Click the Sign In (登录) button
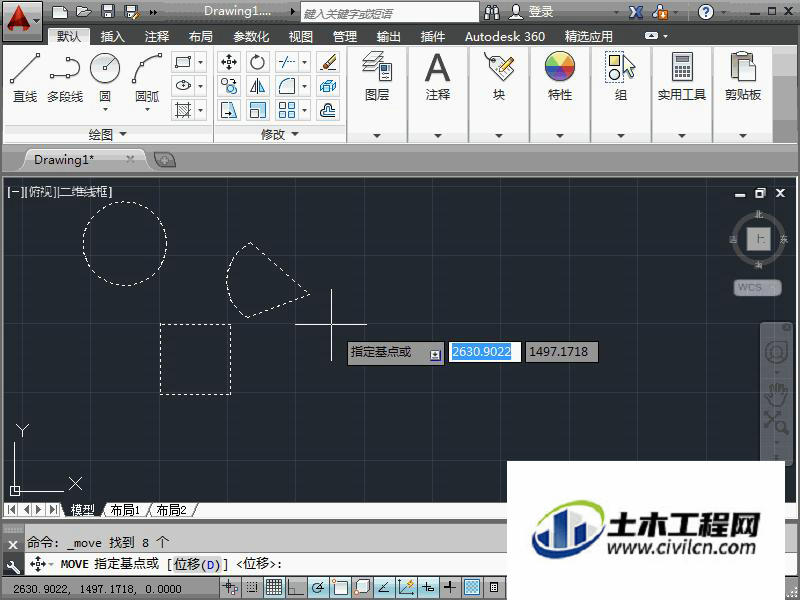Image resolution: width=800 pixels, height=600 pixels. tap(532, 12)
